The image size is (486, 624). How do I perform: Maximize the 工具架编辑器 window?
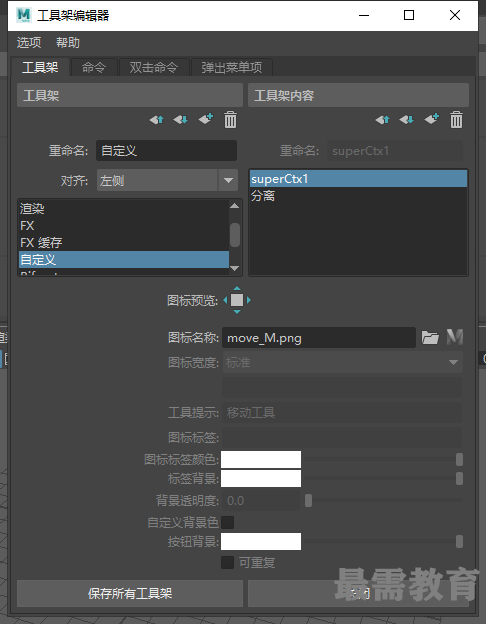(409, 16)
